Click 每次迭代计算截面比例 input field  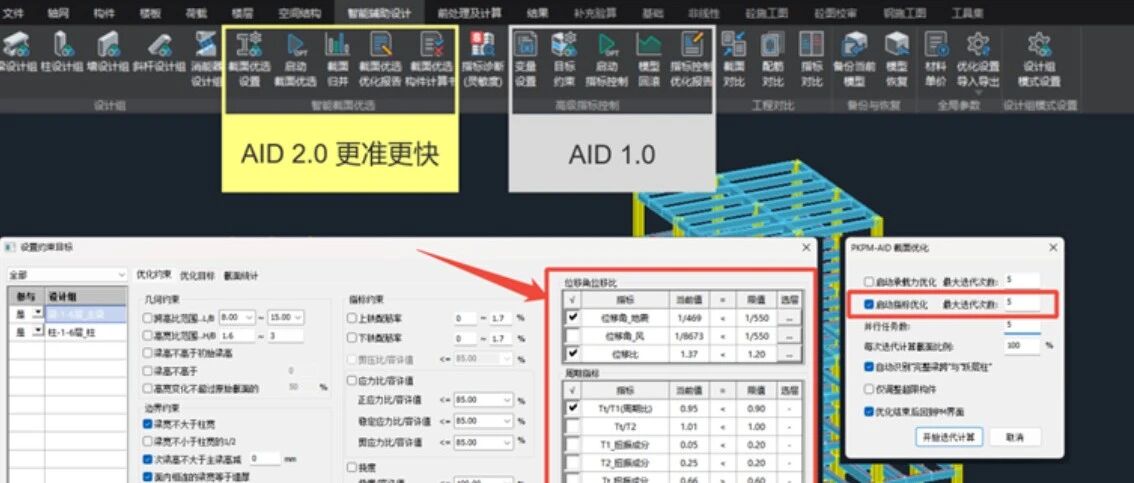1021,346
